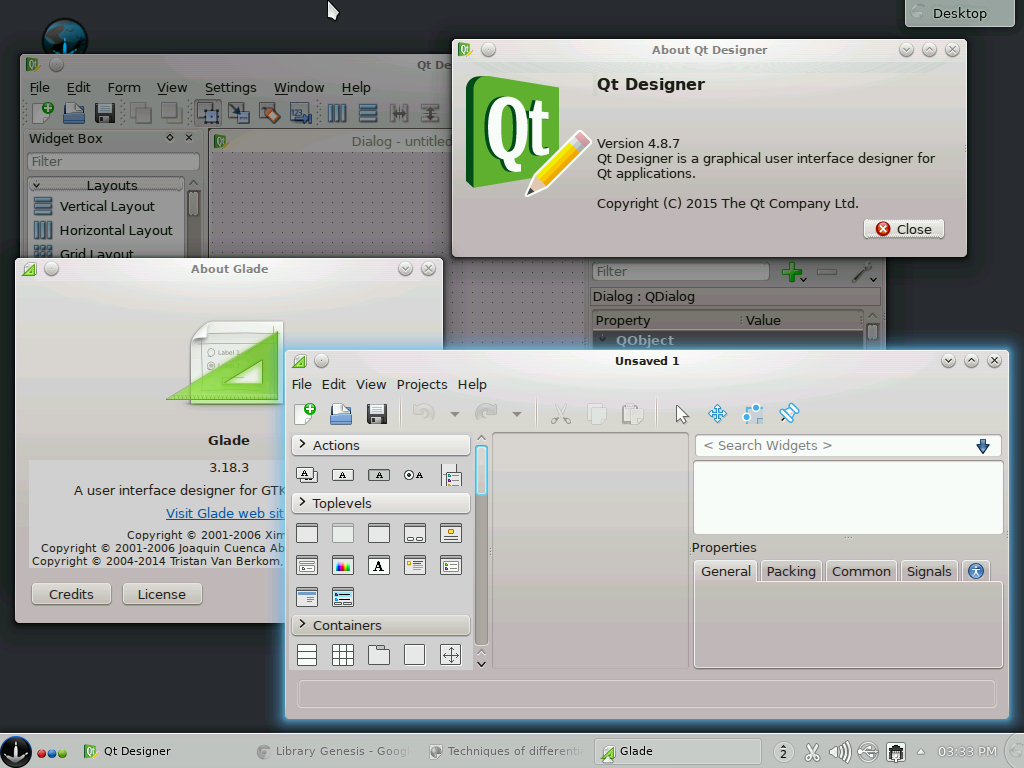Click the Save icon in Glade toolbar
Viewport: 1024px width, 768px height.
pyautogui.click(x=377, y=414)
